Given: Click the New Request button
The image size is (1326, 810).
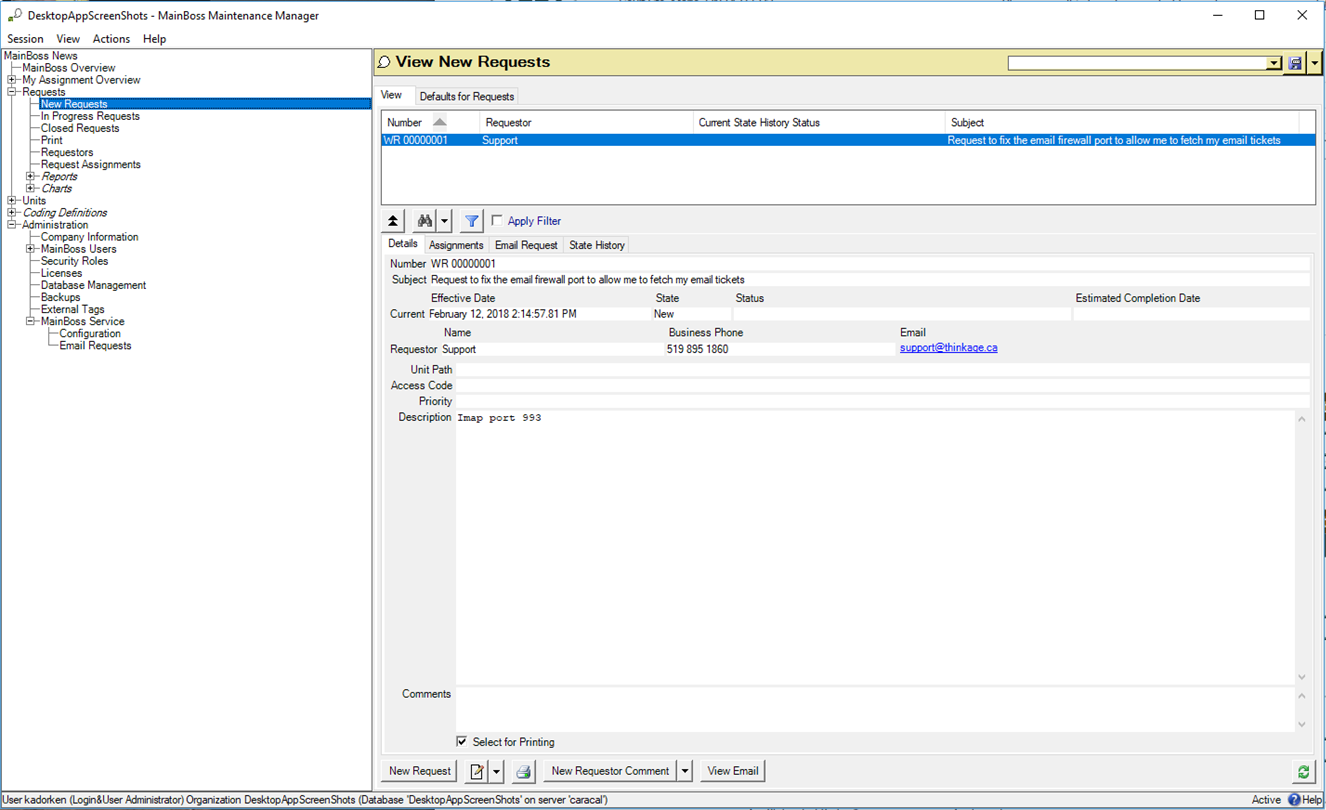Looking at the screenshot, I should click(x=420, y=771).
